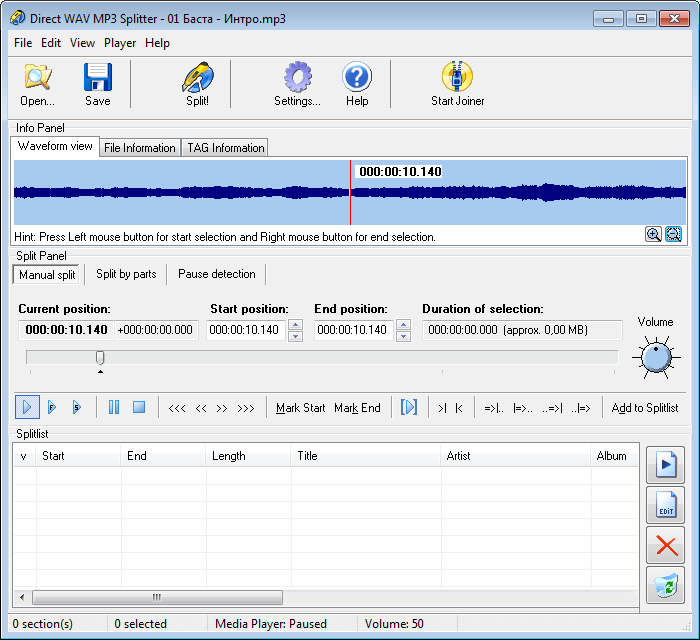Click the +000:00:00.000 offset field

point(156,330)
